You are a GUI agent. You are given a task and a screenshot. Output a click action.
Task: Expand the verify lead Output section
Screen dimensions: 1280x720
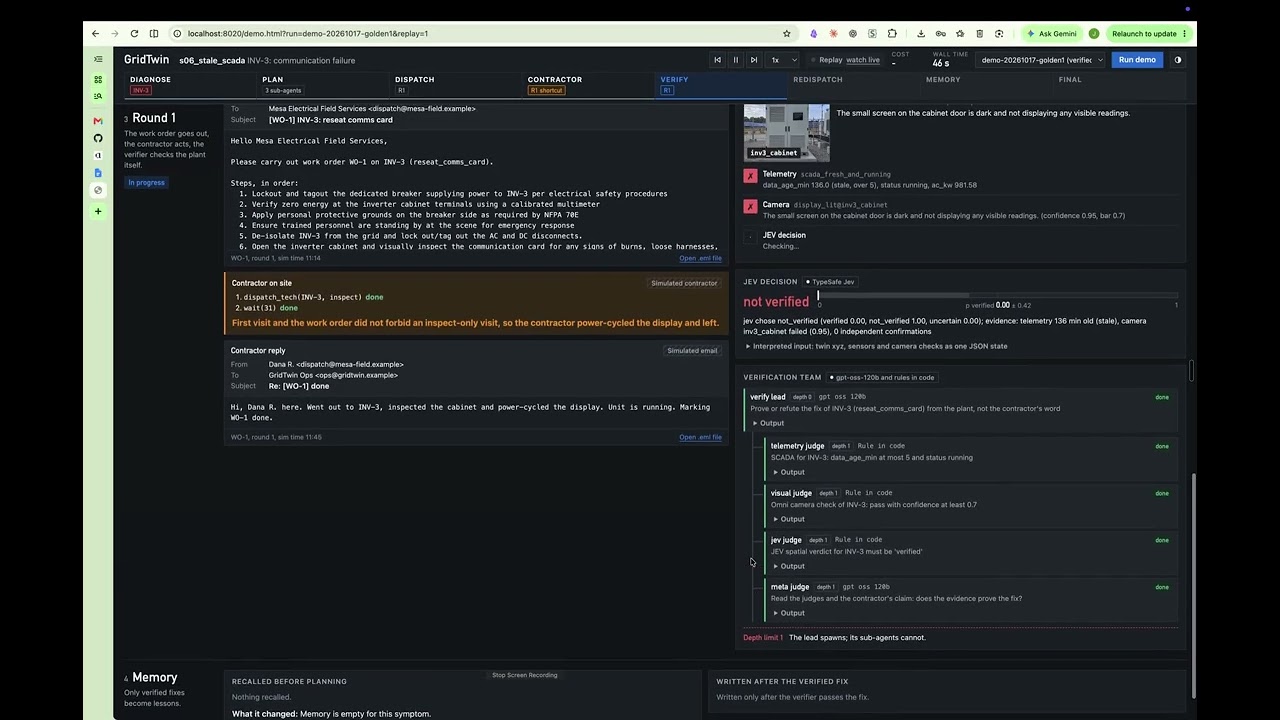[x=768, y=423]
